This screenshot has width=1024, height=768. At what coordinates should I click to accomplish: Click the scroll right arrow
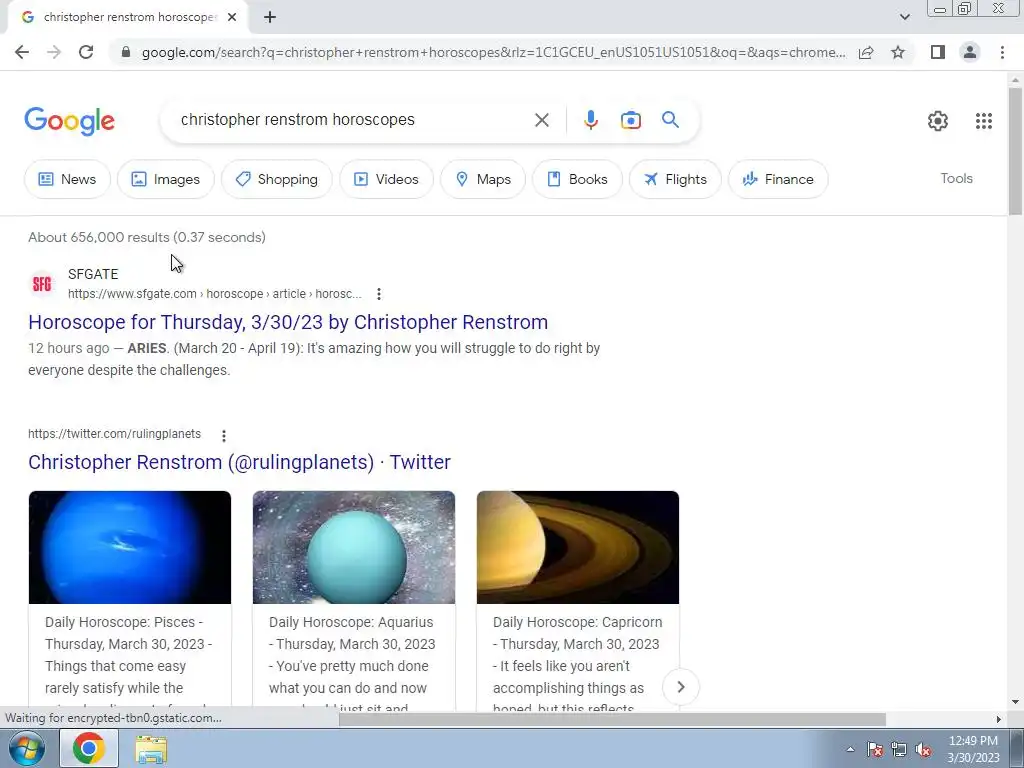[x=998, y=719]
